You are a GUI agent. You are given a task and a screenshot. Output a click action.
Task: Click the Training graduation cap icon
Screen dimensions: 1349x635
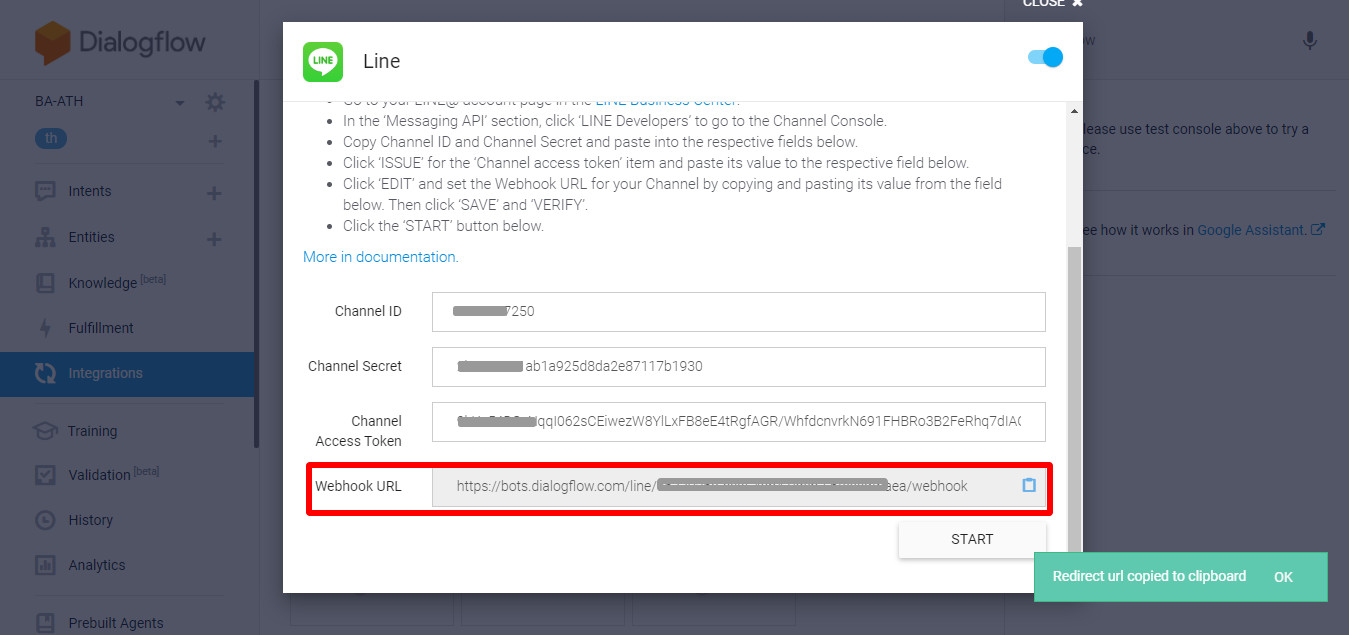coord(45,430)
